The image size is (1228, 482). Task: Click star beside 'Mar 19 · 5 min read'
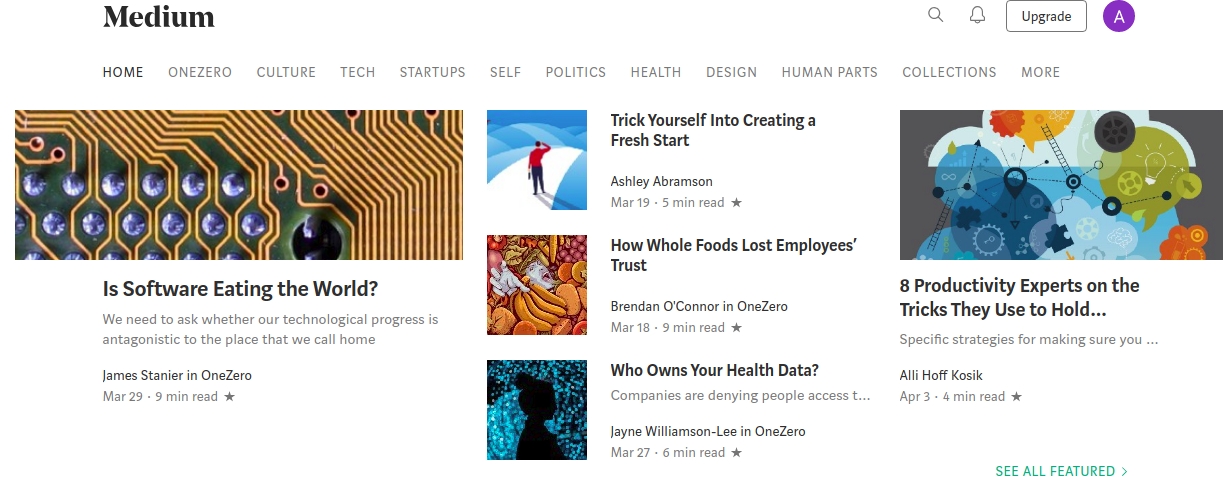(737, 203)
